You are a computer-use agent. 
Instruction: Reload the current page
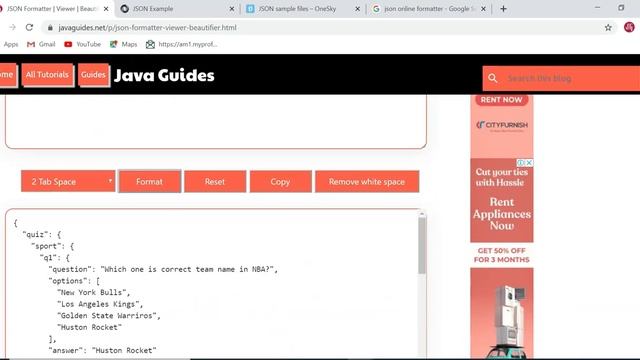click(29, 27)
